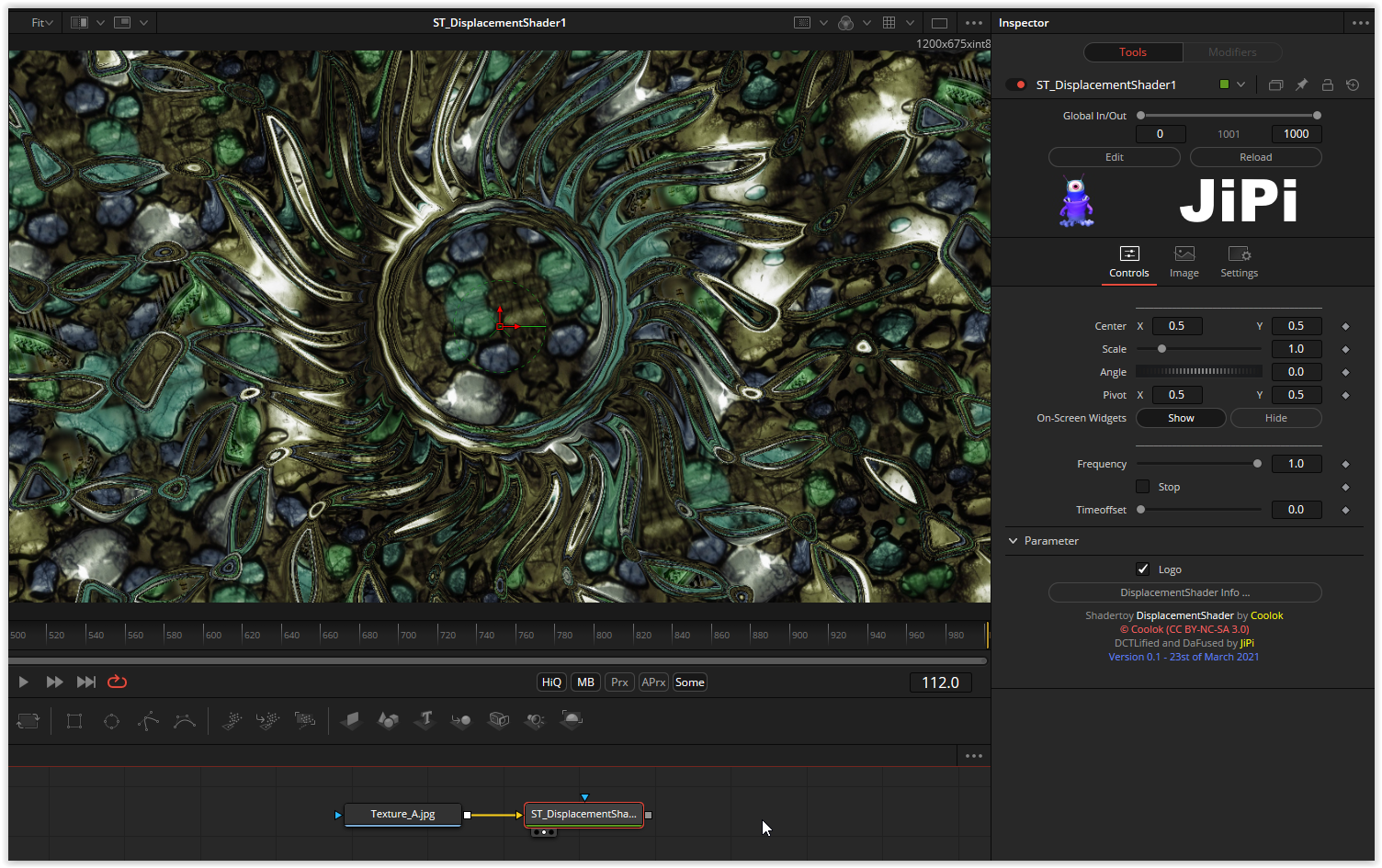The height and width of the screenshot is (868, 1382).
Task: Open the node editor three-dot options menu
Action: pos(974,756)
